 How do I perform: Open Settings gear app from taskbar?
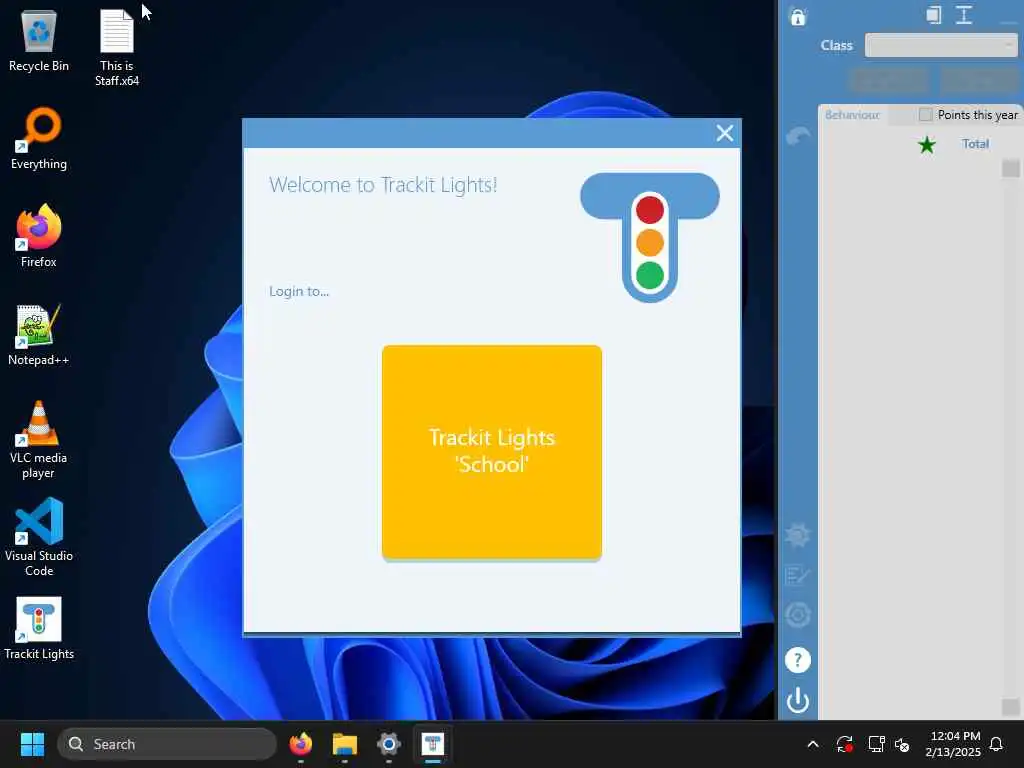pos(389,744)
